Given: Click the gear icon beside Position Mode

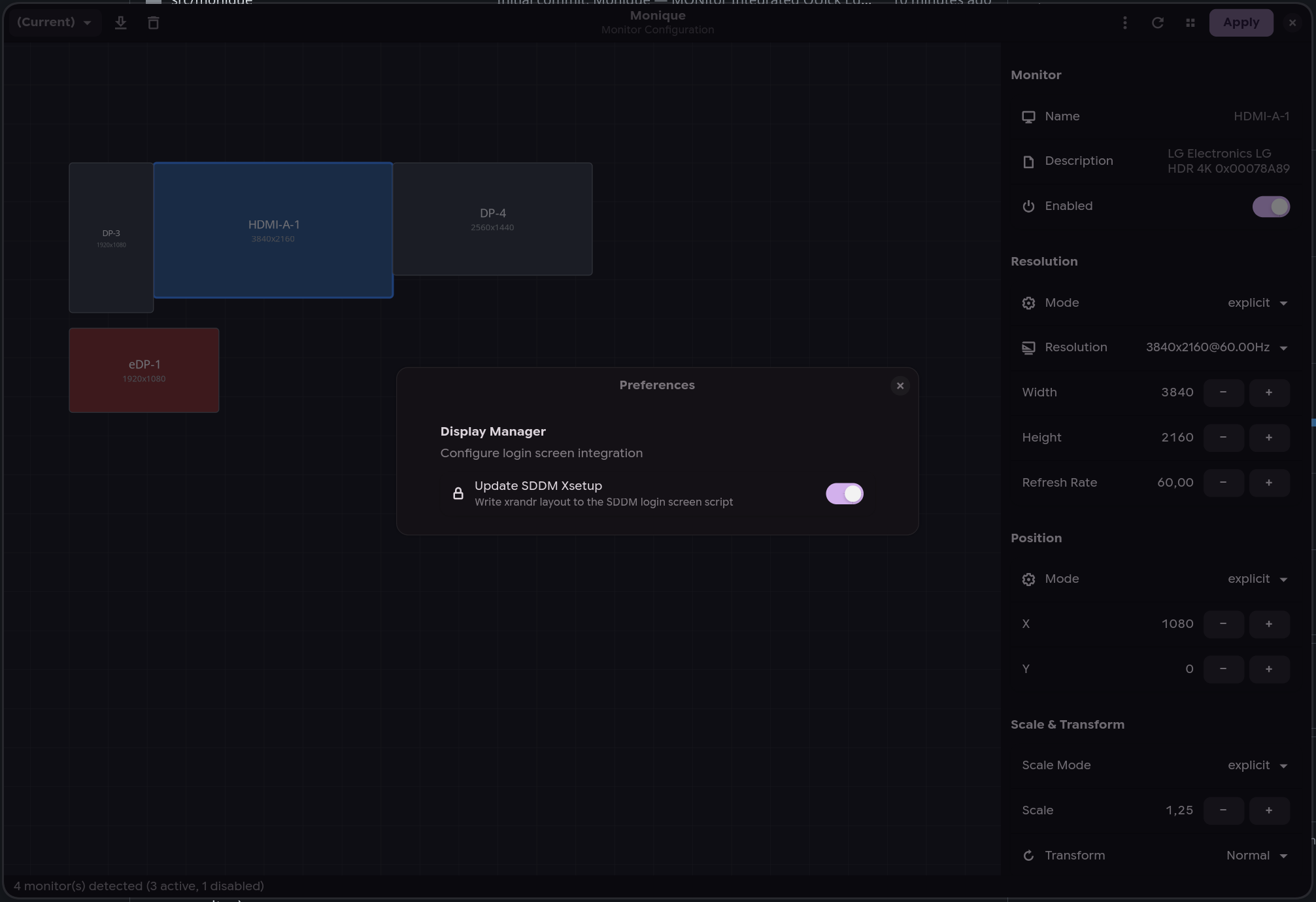Looking at the screenshot, I should click(x=1028, y=579).
